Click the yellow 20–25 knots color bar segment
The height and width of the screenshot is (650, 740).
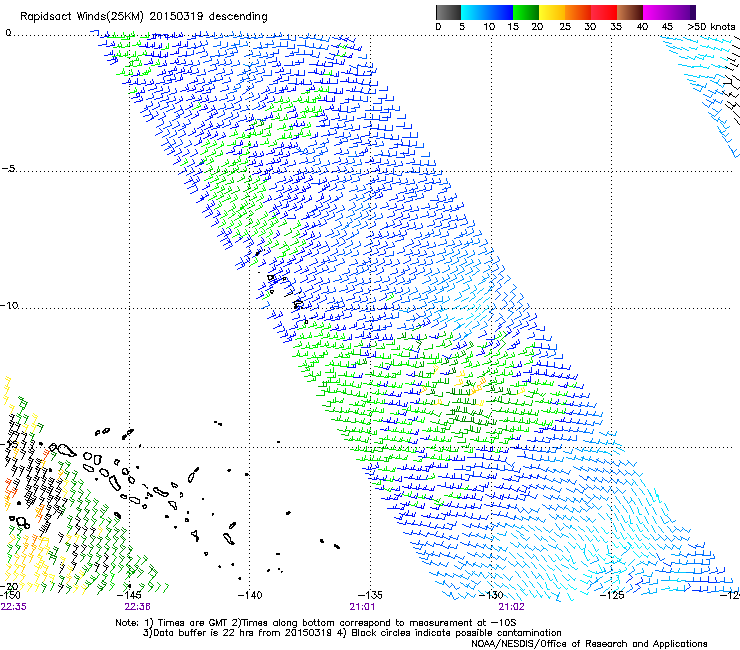point(552,12)
